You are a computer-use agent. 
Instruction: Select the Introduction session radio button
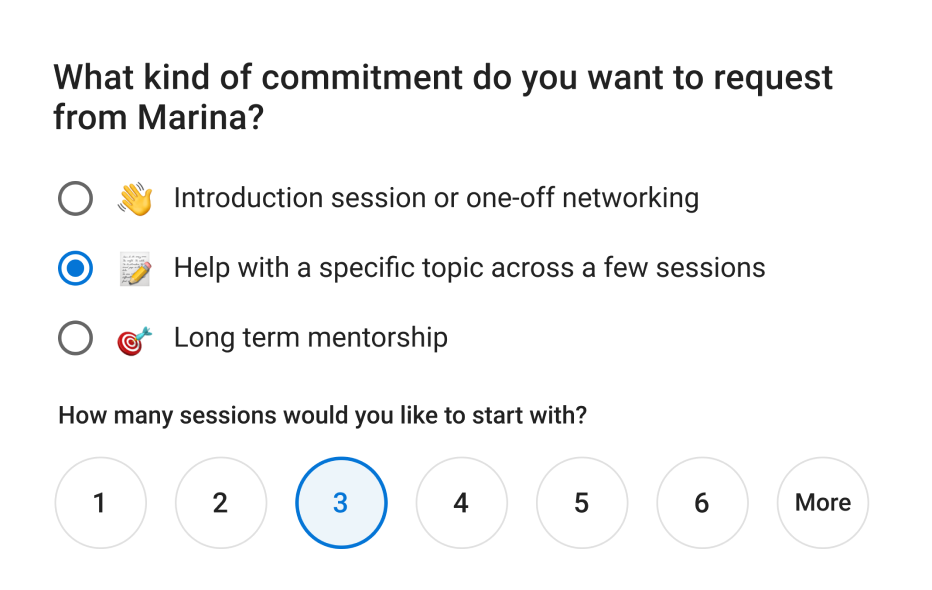[x=75, y=198]
